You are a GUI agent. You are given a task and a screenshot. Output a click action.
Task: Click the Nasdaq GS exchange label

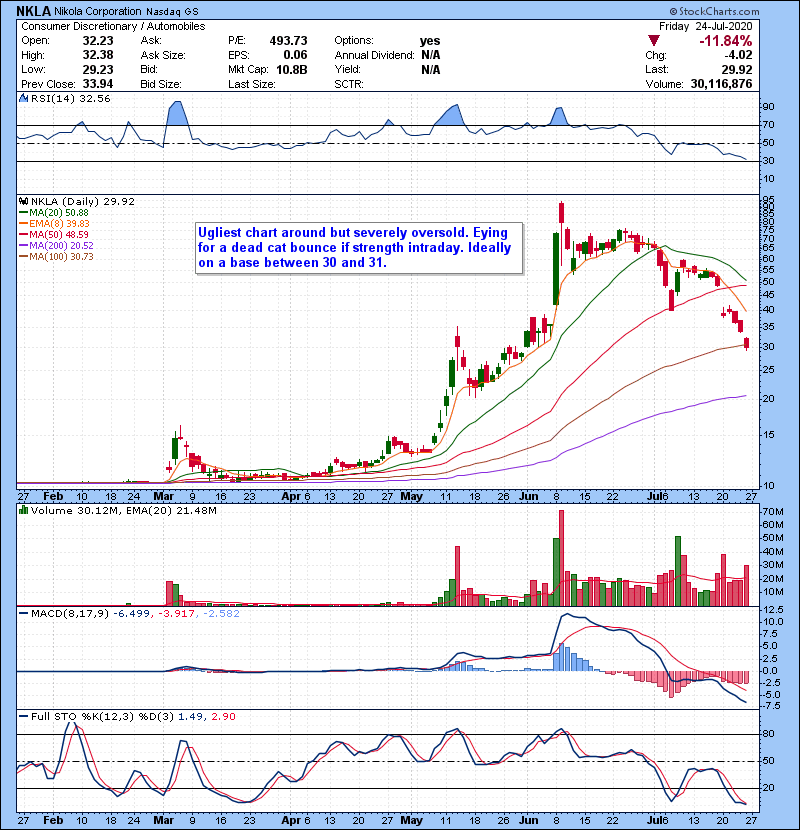pos(172,12)
